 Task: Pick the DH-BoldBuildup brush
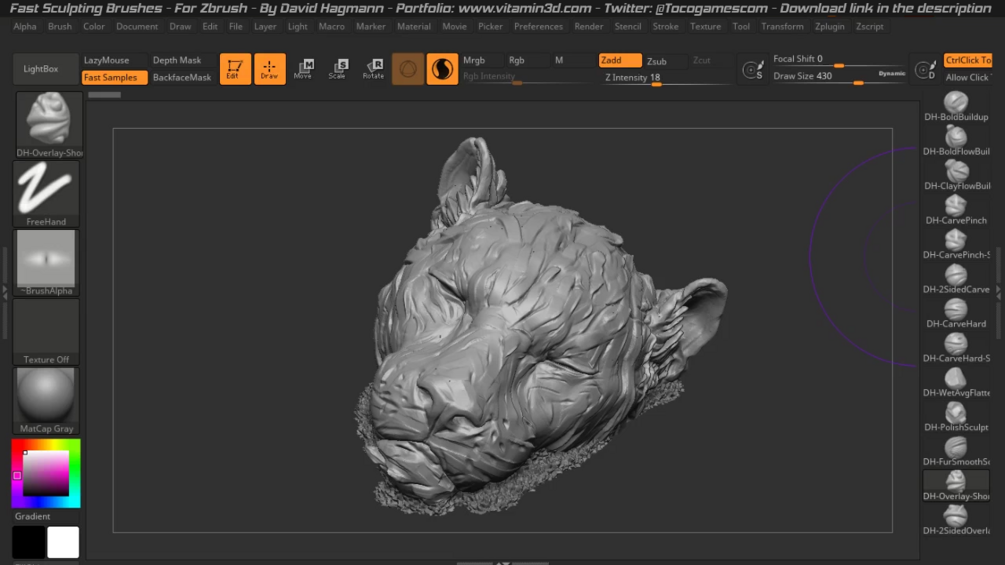click(x=956, y=103)
